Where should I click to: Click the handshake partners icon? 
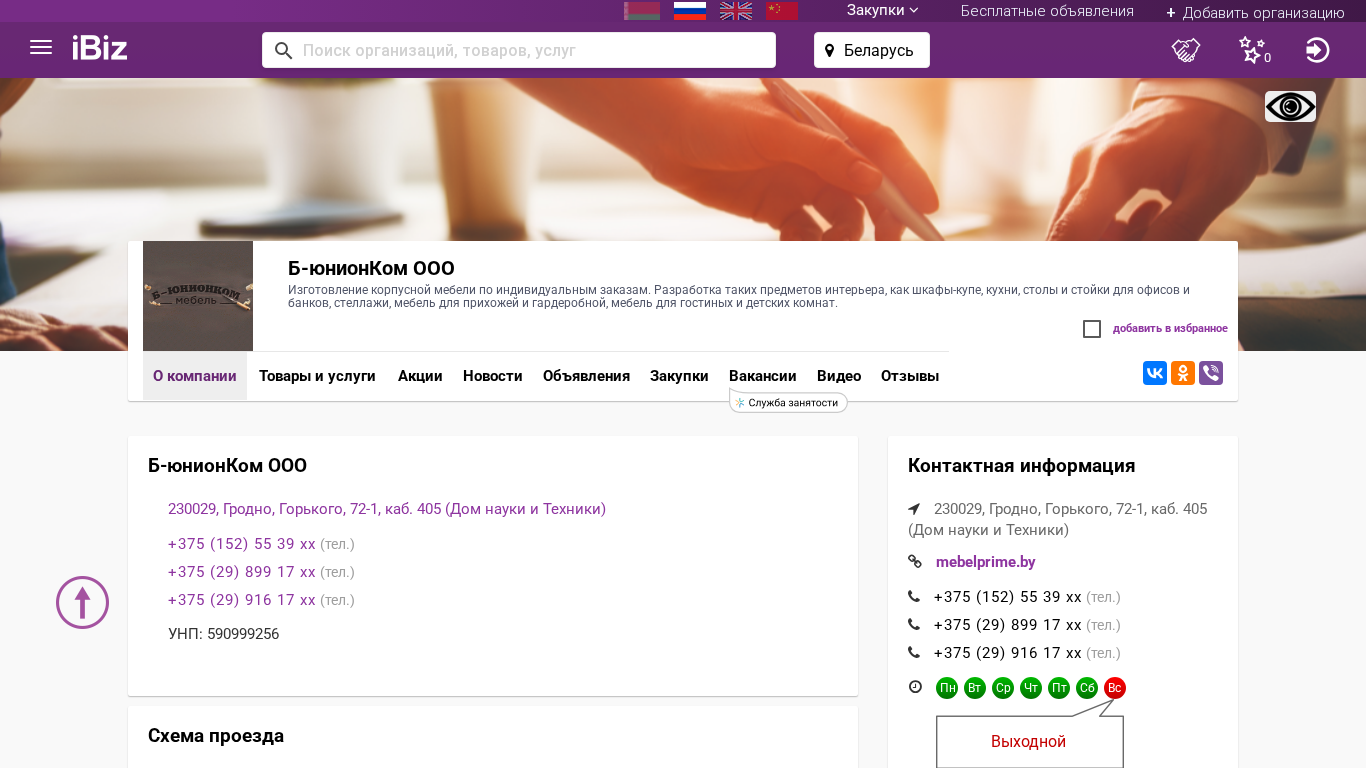click(x=1186, y=50)
